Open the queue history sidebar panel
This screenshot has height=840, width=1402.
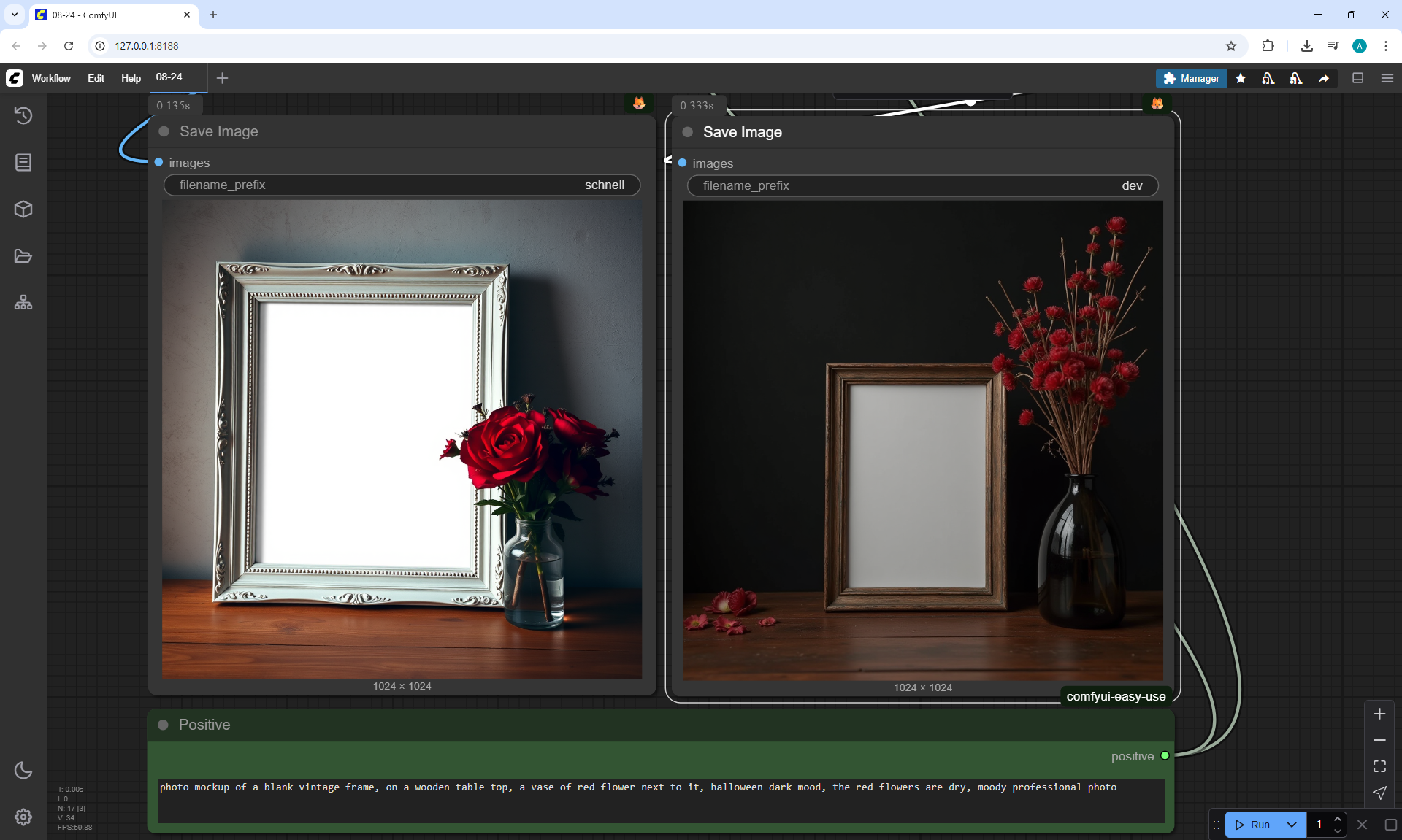(23, 115)
